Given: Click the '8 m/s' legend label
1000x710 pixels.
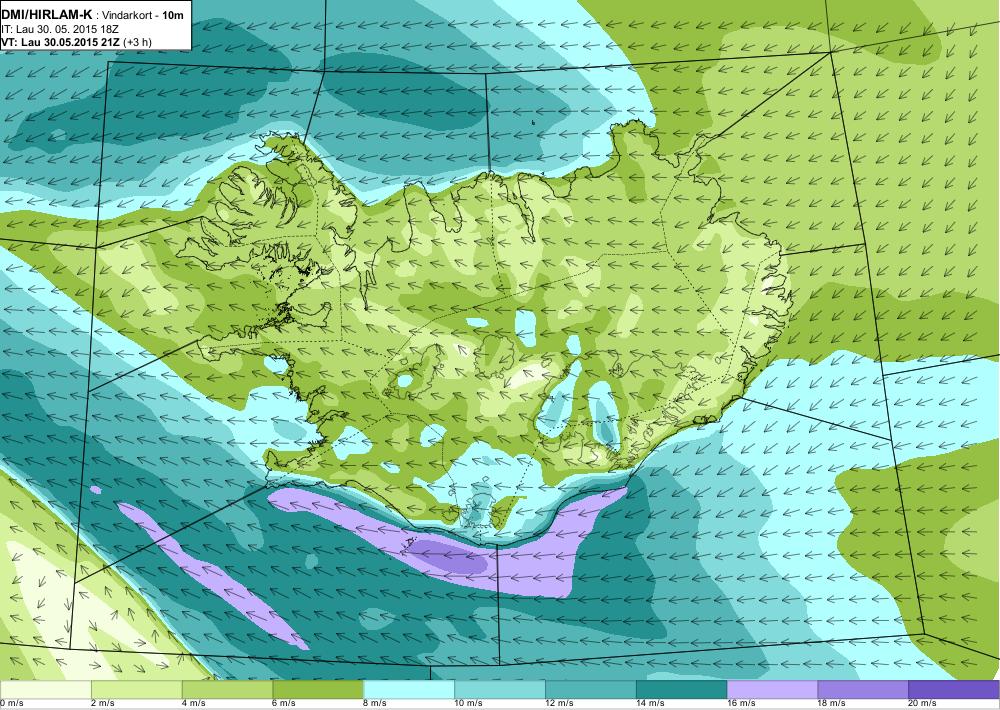Looking at the screenshot, I should tap(376, 704).
